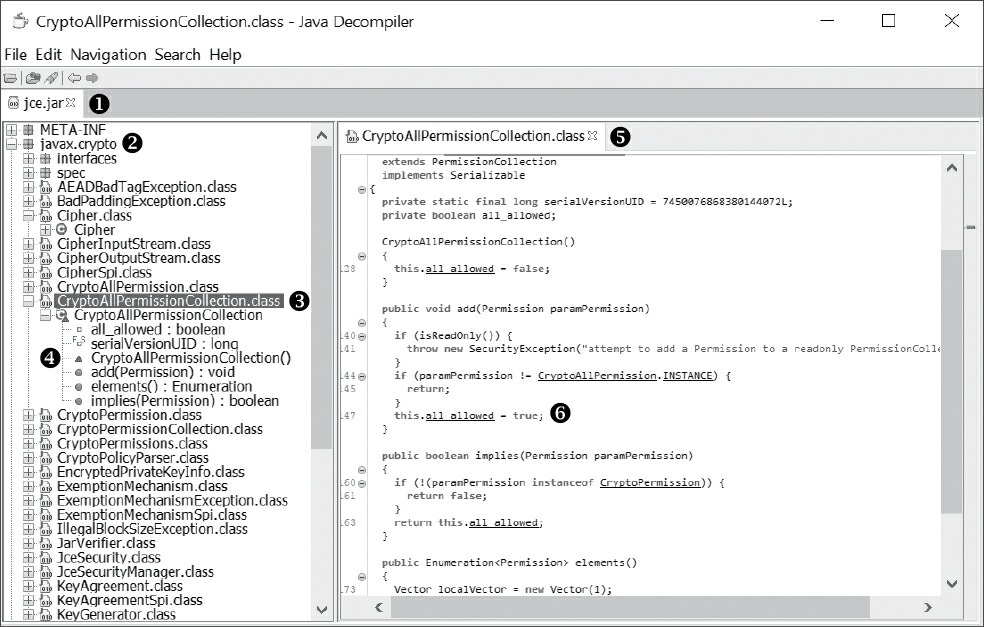The image size is (984, 627).
Task: Select the elements() : Enumeration member
Action: pyautogui.click(x=171, y=387)
